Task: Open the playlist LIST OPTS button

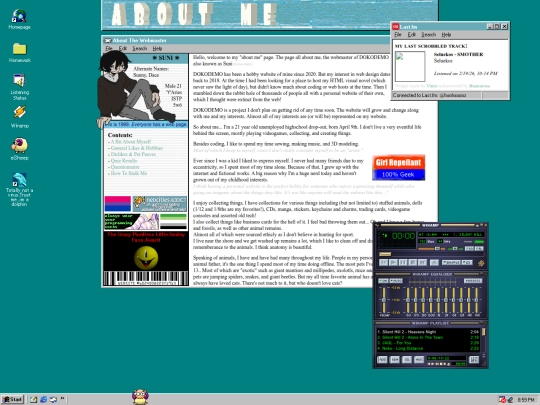Action: 474,360
